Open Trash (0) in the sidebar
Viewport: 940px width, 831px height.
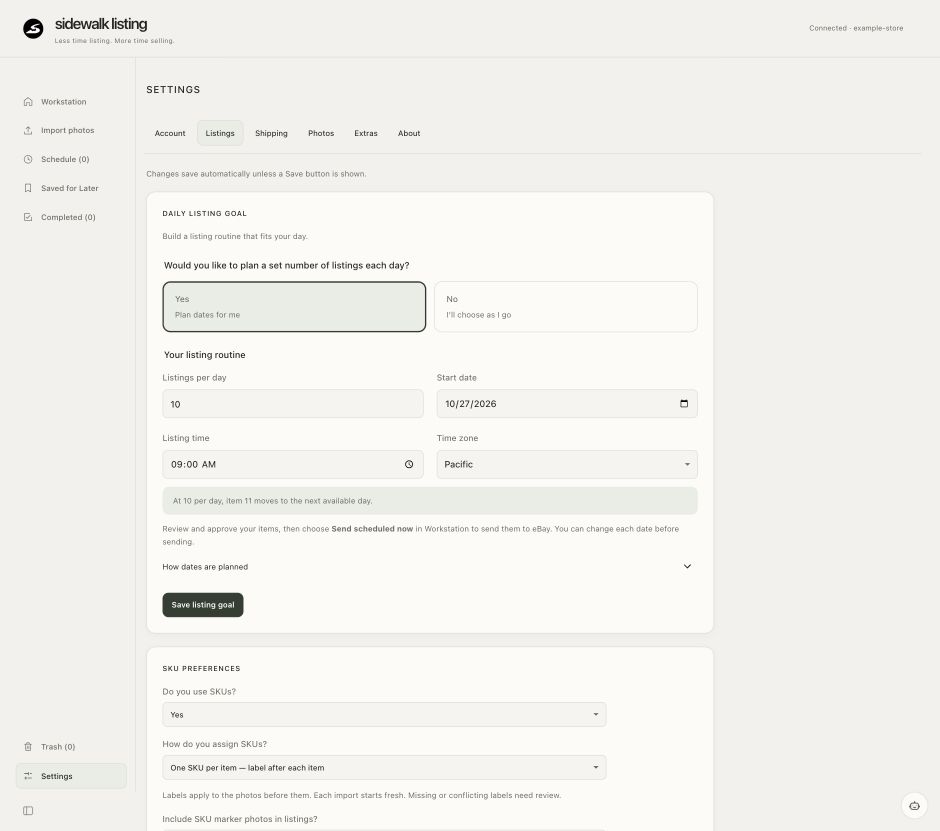point(71,746)
